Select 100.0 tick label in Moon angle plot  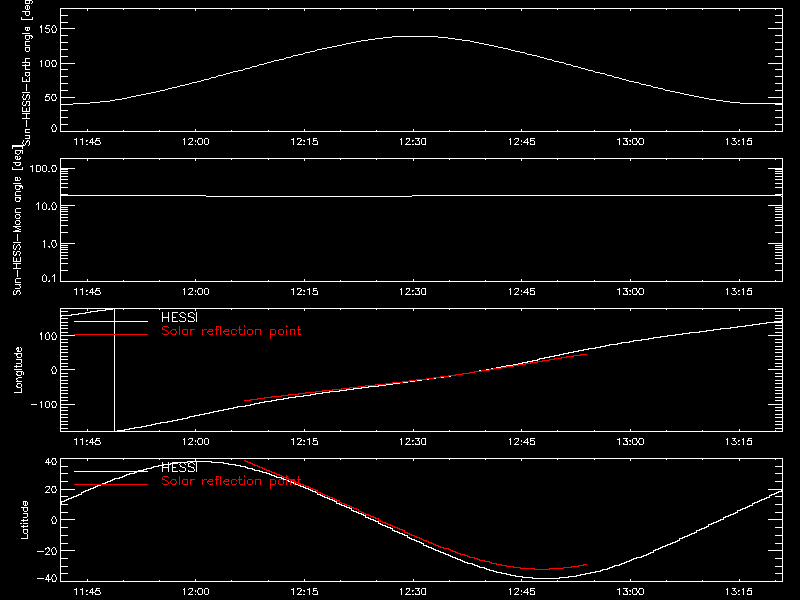pyautogui.click(x=44, y=169)
